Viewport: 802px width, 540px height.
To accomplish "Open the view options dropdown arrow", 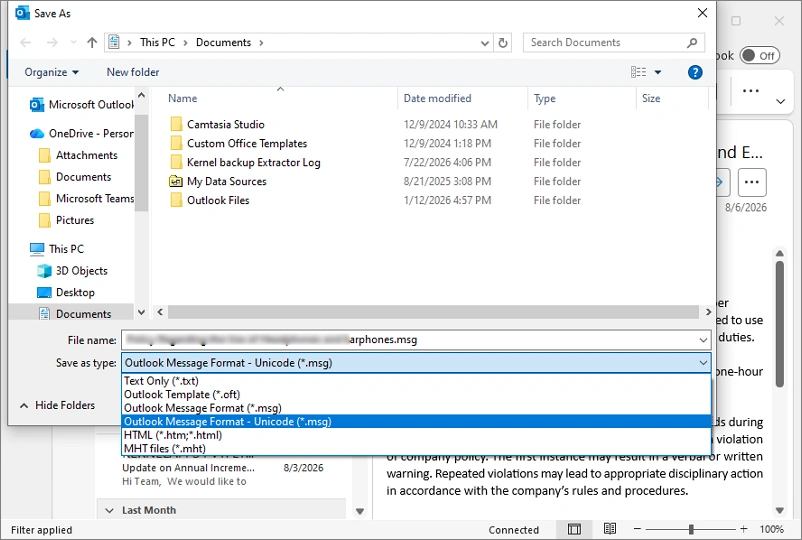I will (658, 72).
